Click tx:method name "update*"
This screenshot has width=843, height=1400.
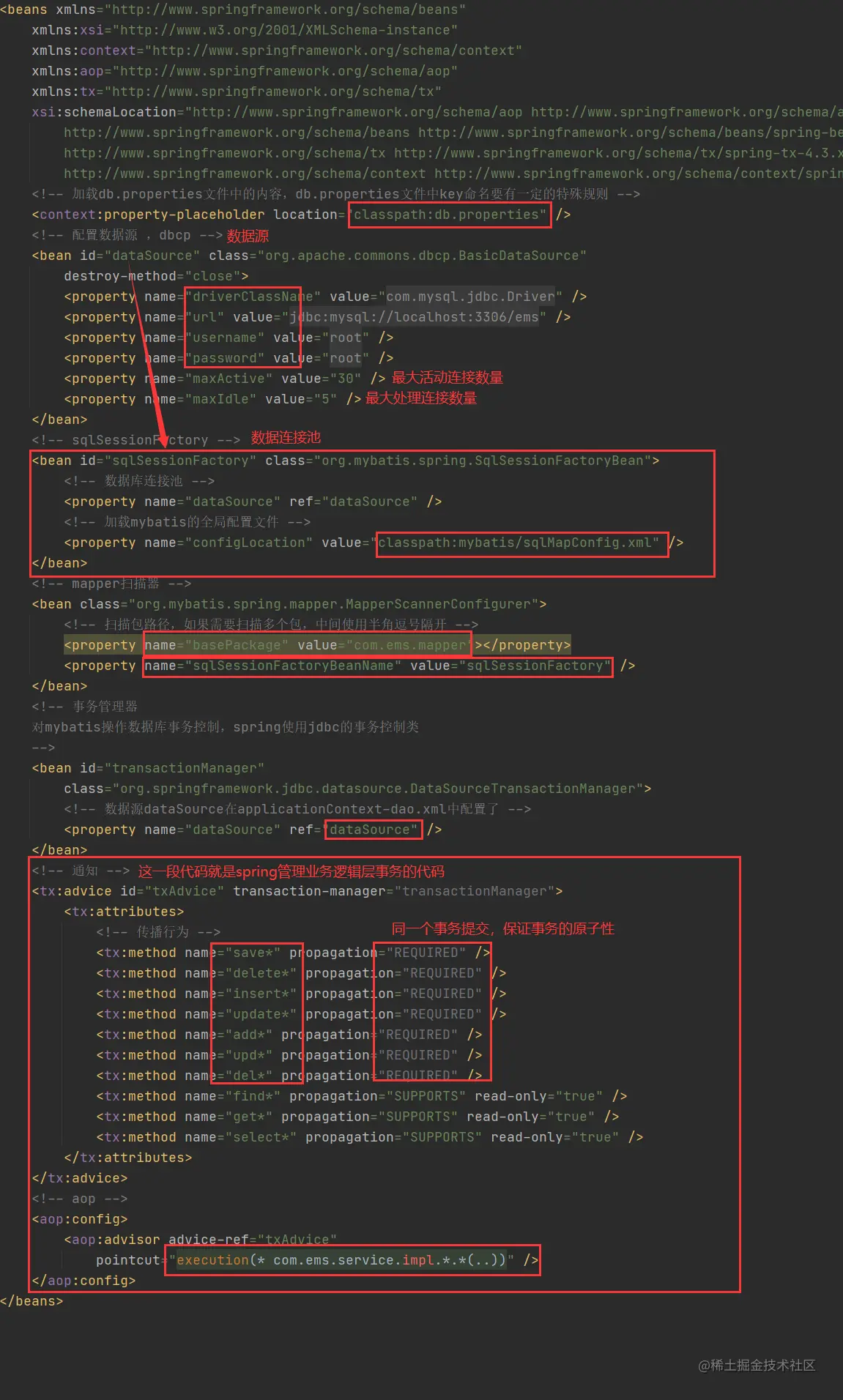pos(261,1014)
